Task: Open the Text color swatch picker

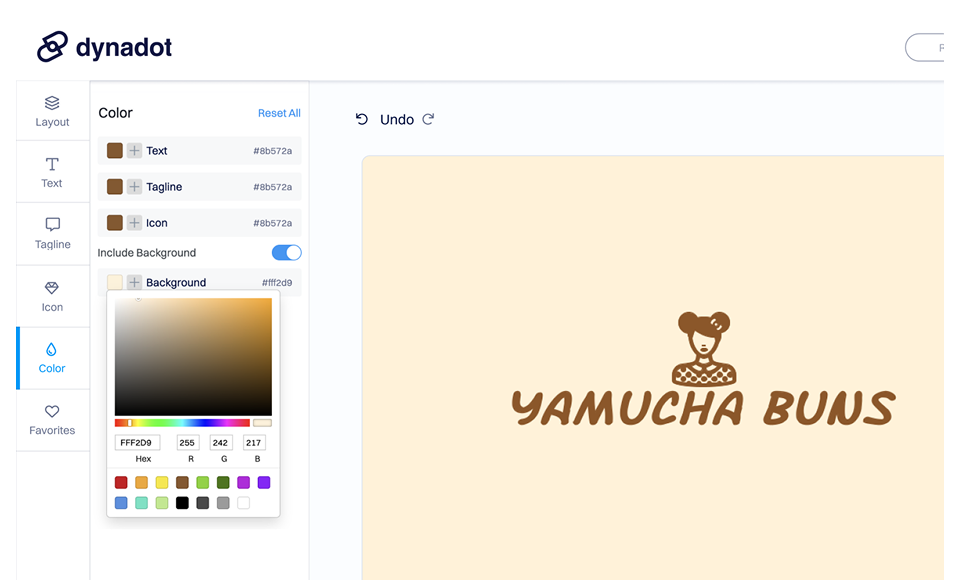Action: 113,150
